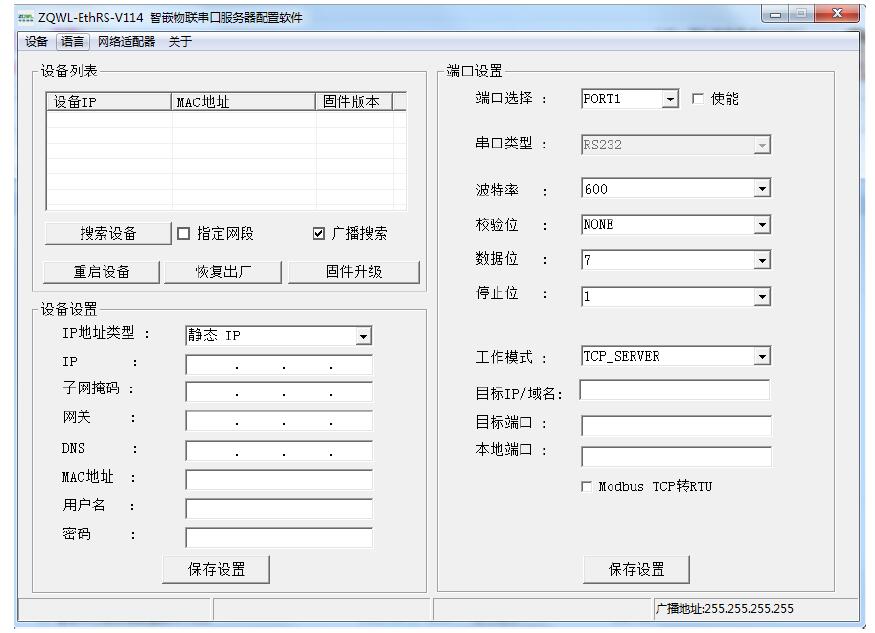The image size is (875, 633).
Task: Click the 网关 input field
Action: pyautogui.click(x=278, y=421)
